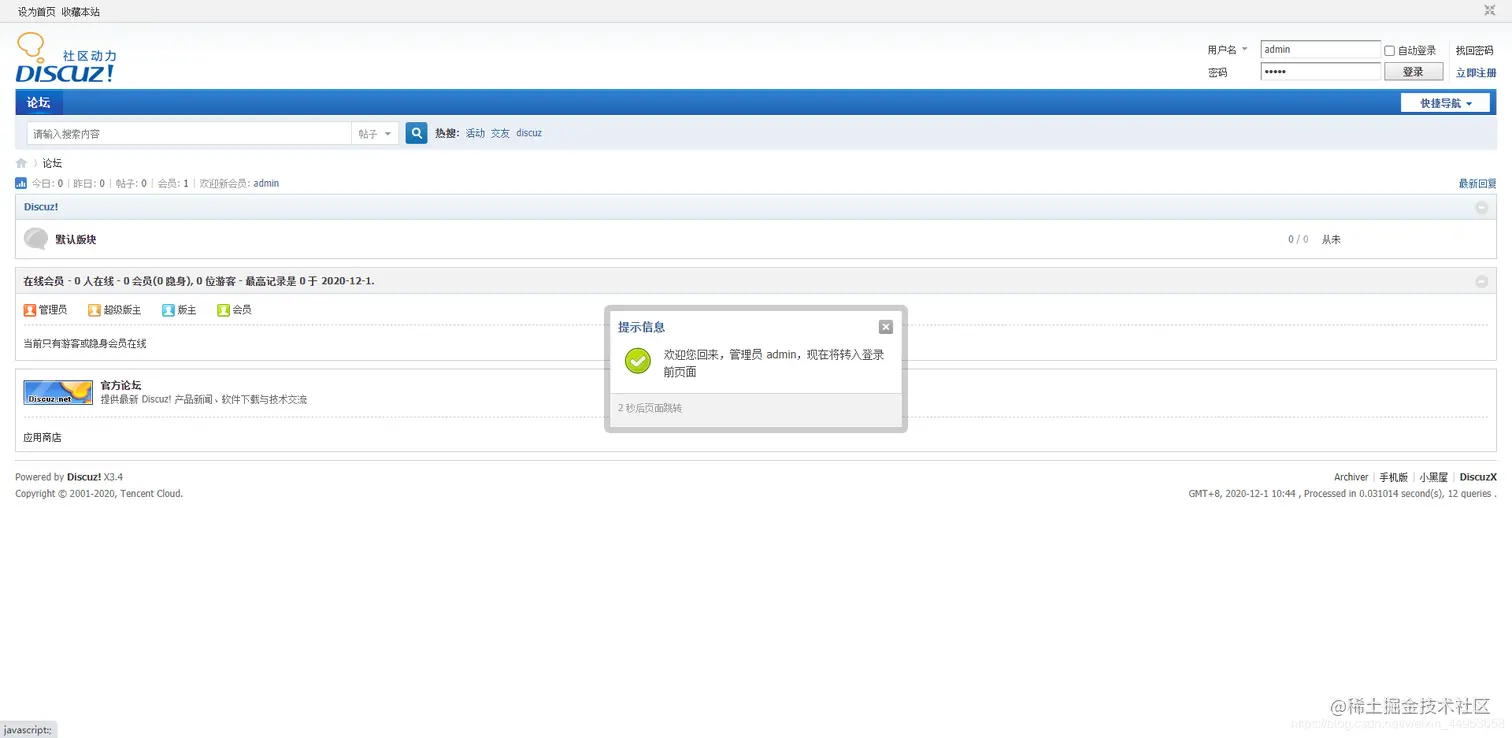The height and width of the screenshot is (738, 1512).
Task: Click the 找回密码 link
Action: (1474, 50)
